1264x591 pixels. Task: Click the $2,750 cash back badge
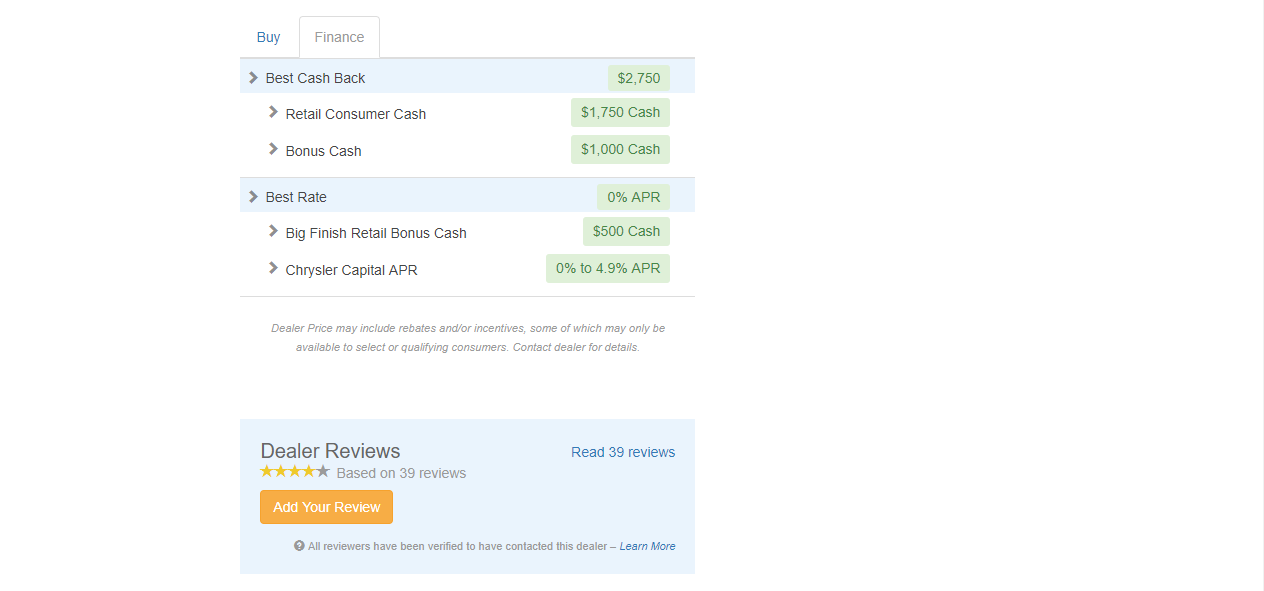[639, 78]
